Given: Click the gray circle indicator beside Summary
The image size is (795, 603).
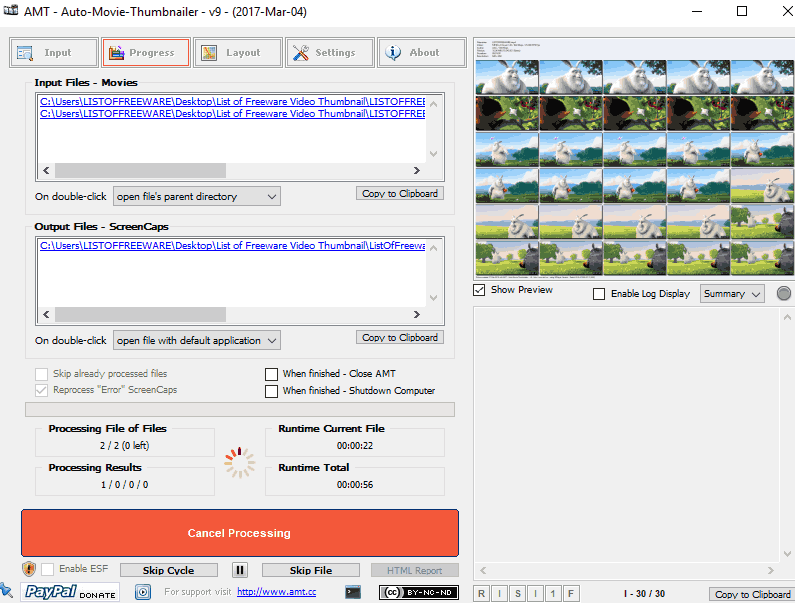Looking at the screenshot, I should point(783,293).
